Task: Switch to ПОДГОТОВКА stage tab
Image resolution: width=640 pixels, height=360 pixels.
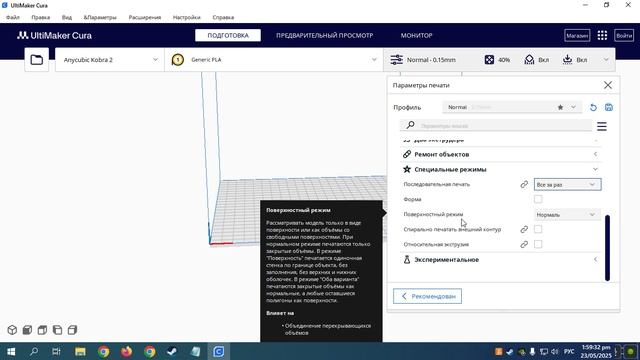Action: (228, 36)
